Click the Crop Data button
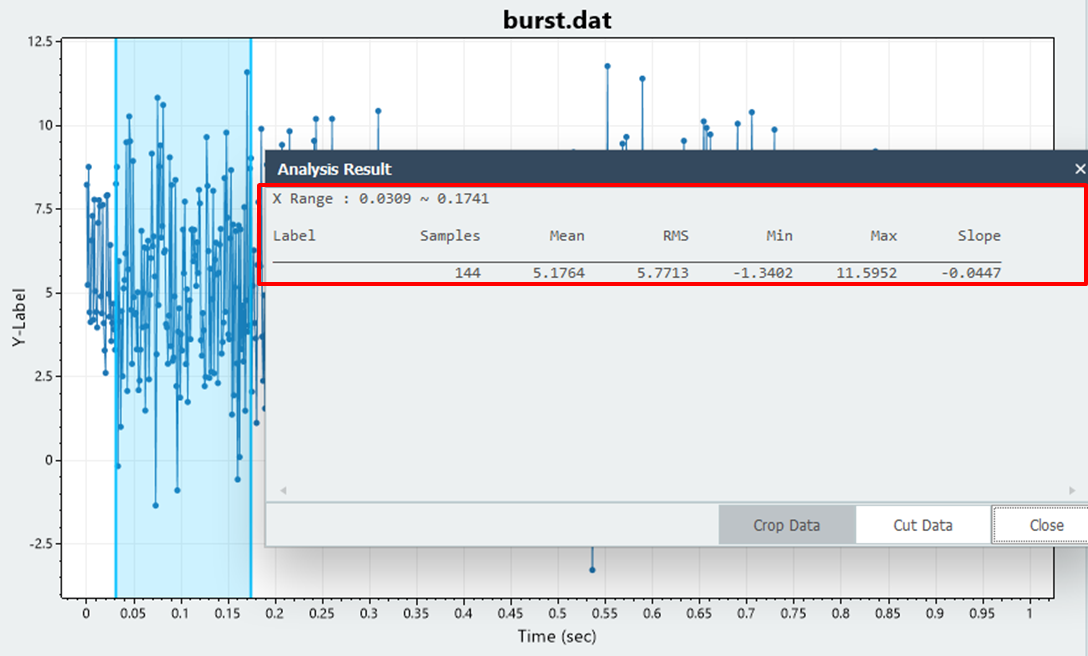1088x656 pixels. pos(787,525)
